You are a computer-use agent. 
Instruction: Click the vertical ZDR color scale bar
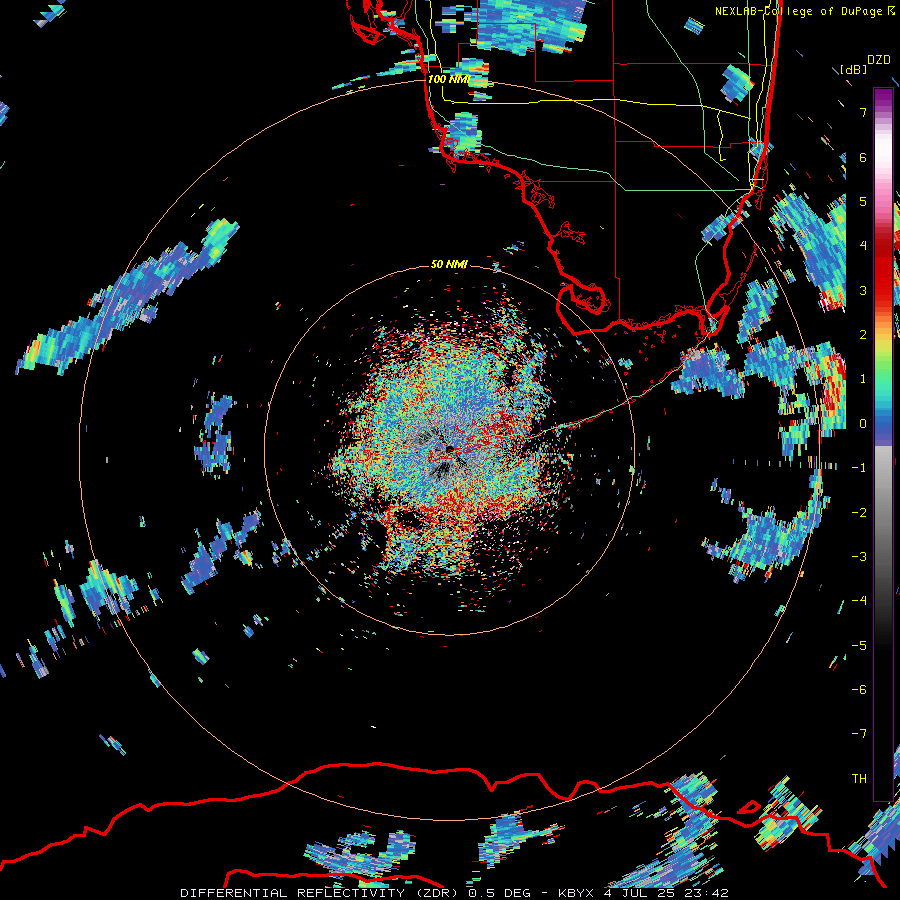(883, 444)
